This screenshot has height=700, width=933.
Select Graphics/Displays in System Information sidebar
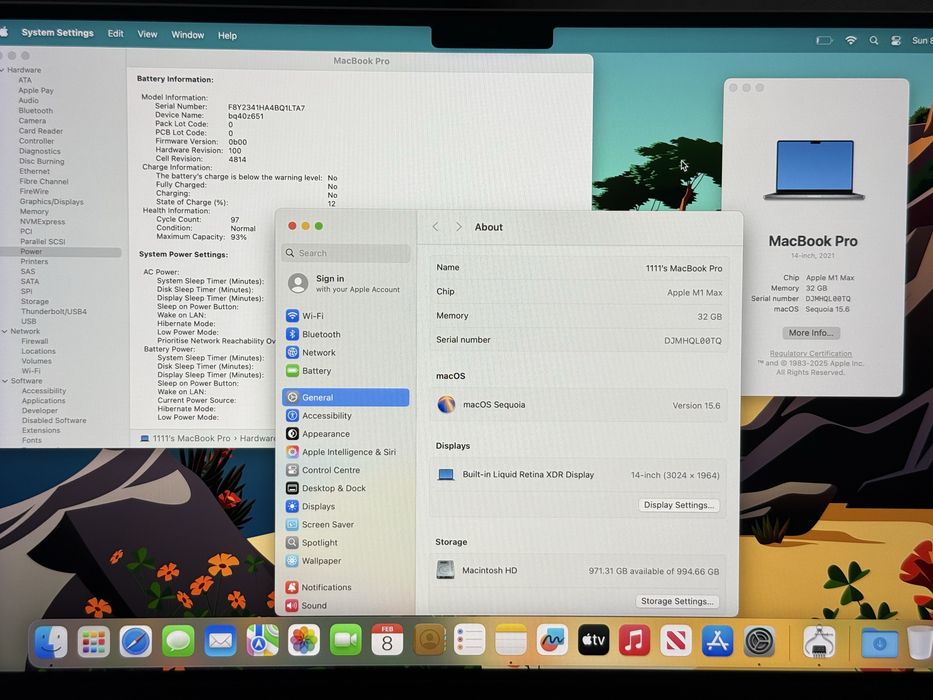[51, 202]
